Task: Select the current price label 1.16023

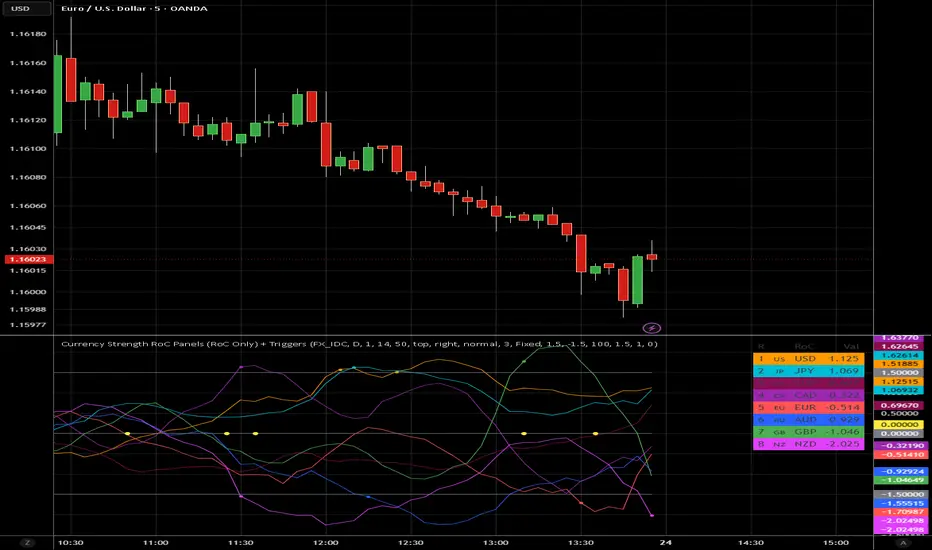Action: coord(28,259)
